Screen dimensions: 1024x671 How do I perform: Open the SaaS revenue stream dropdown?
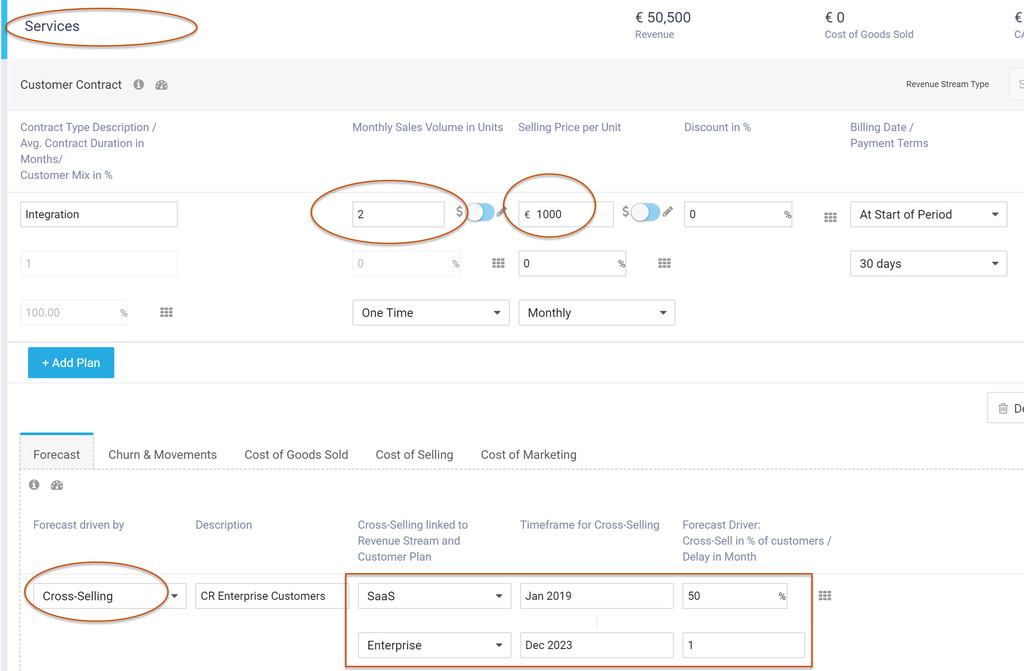(433, 595)
